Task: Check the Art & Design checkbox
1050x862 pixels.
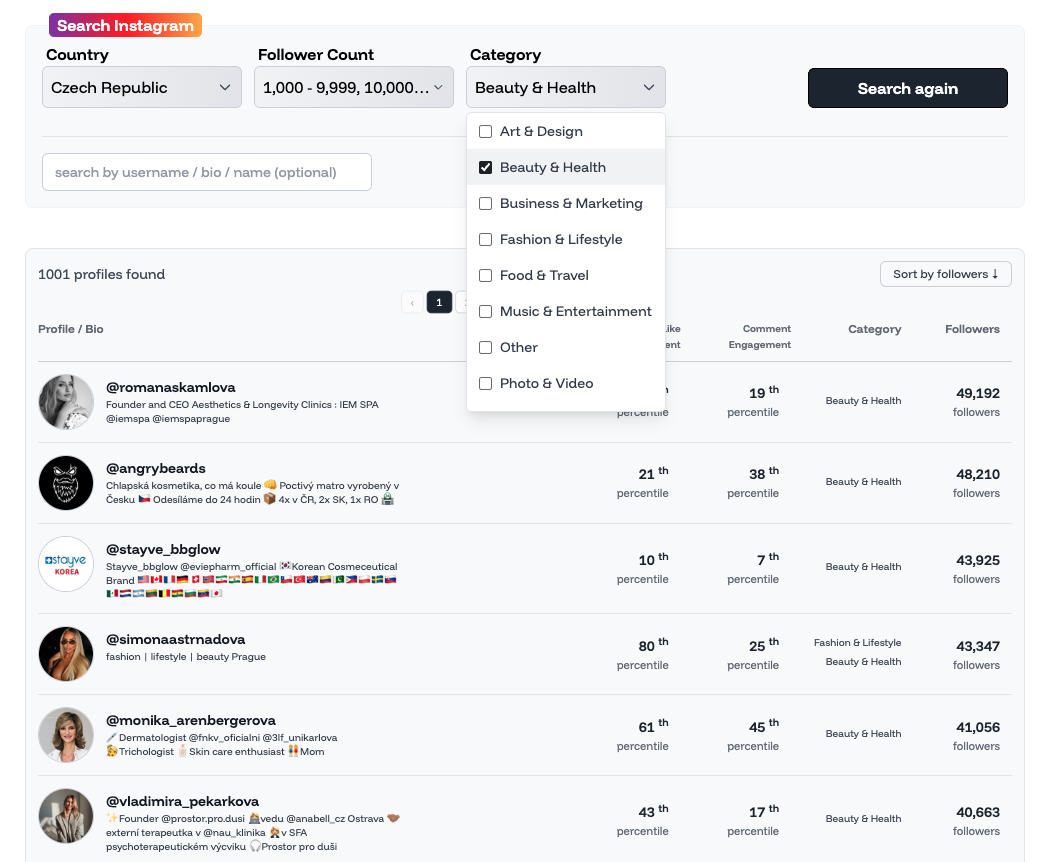Action: (486, 131)
